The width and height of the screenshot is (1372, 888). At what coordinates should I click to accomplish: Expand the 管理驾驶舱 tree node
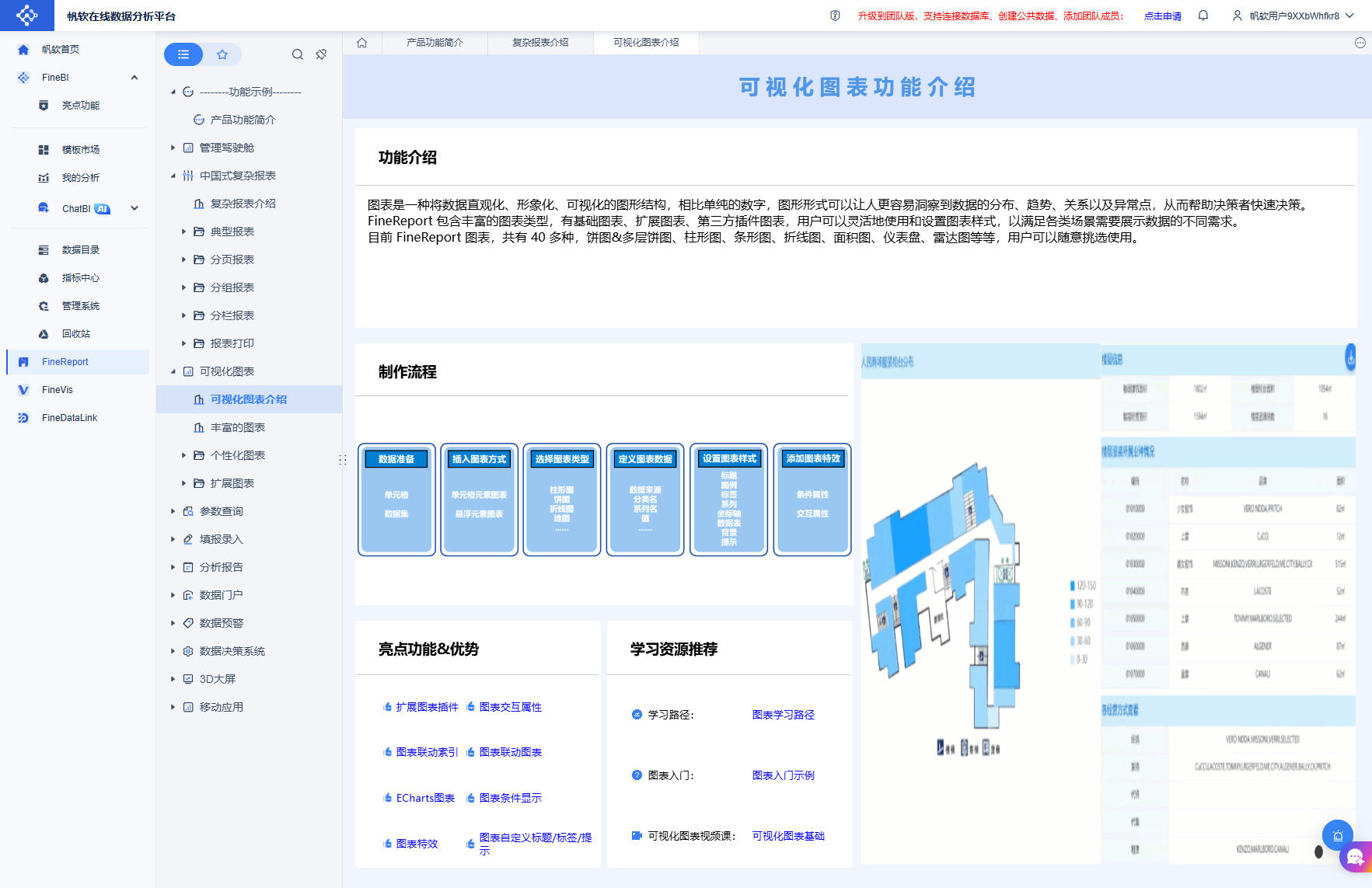pyautogui.click(x=173, y=148)
